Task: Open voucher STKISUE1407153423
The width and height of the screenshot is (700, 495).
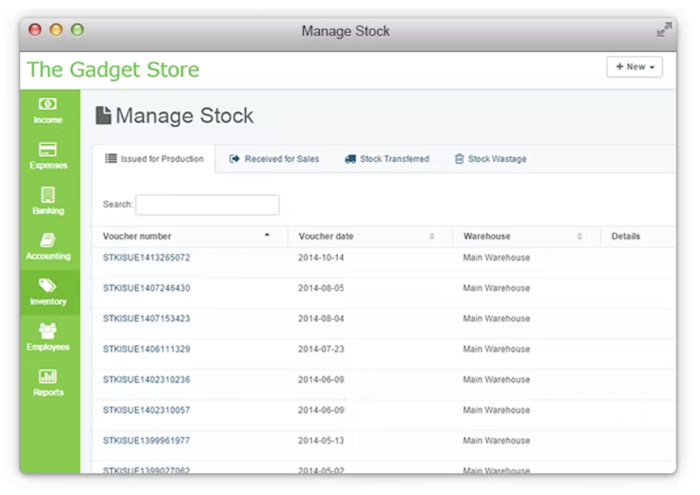Action: pyautogui.click(x=146, y=318)
